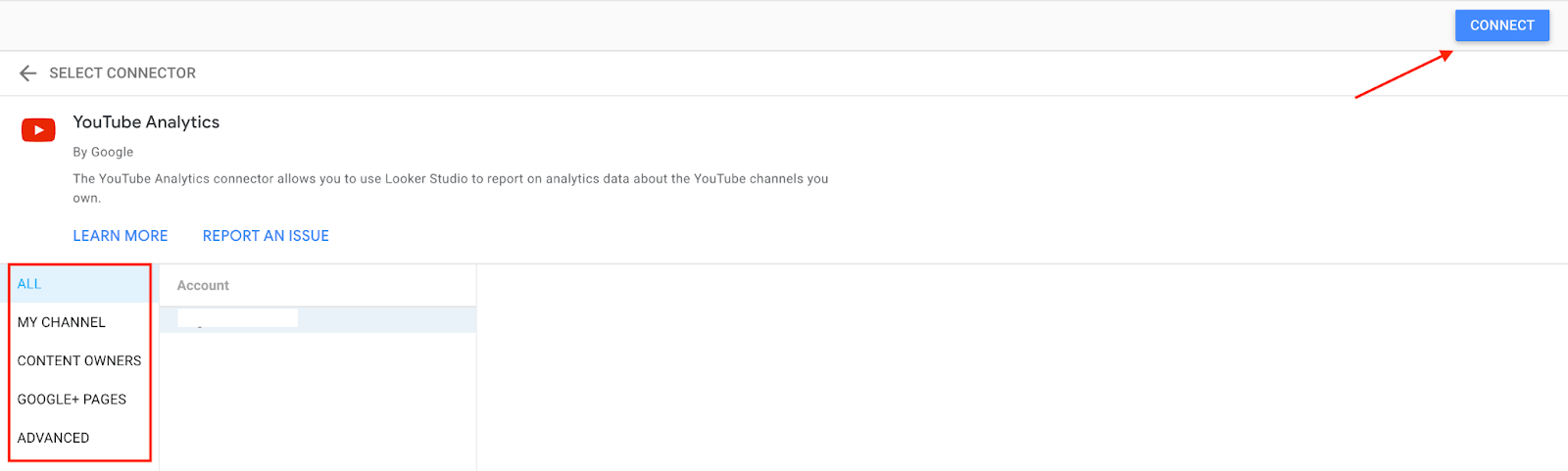
Task: Select the ALL category tab
Action: click(79, 284)
